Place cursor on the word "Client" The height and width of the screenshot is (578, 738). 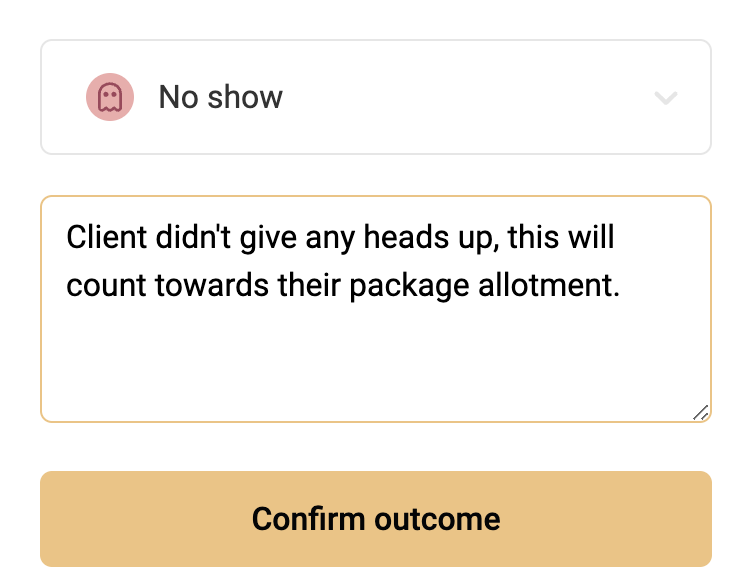tap(106, 237)
